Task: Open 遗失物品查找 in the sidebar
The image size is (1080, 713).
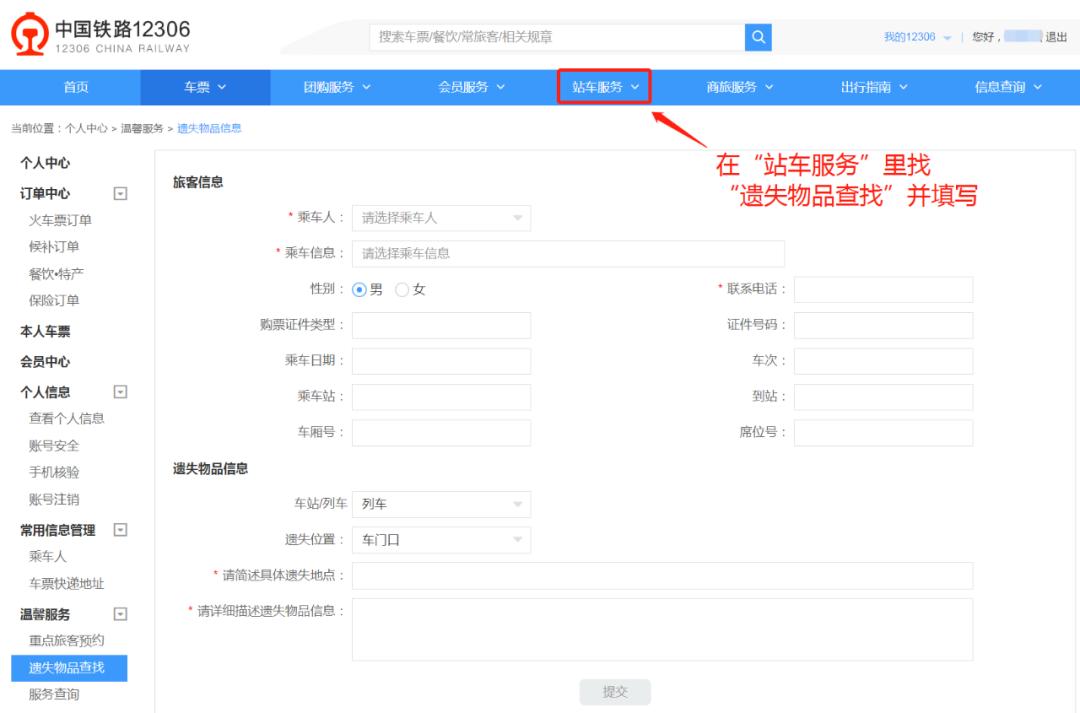Action: [66, 668]
